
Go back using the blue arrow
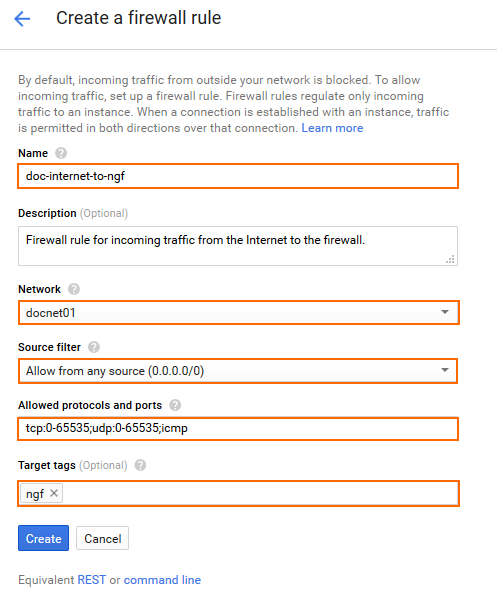pyautogui.click(x=22, y=19)
